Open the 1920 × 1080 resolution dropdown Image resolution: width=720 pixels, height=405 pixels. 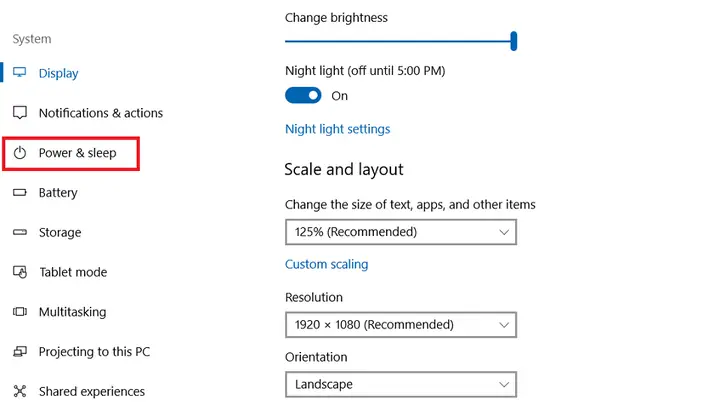coord(401,325)
